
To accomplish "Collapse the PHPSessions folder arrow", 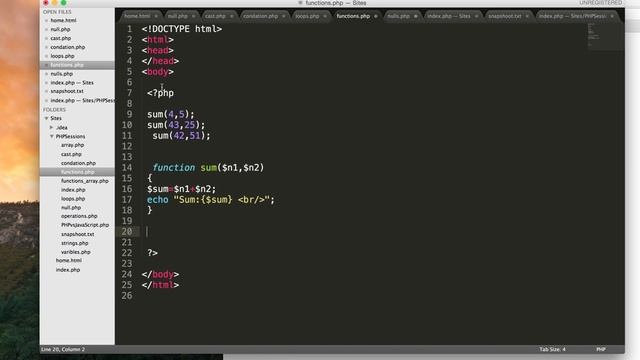I will pyautogui.click(x=52, y=136).
